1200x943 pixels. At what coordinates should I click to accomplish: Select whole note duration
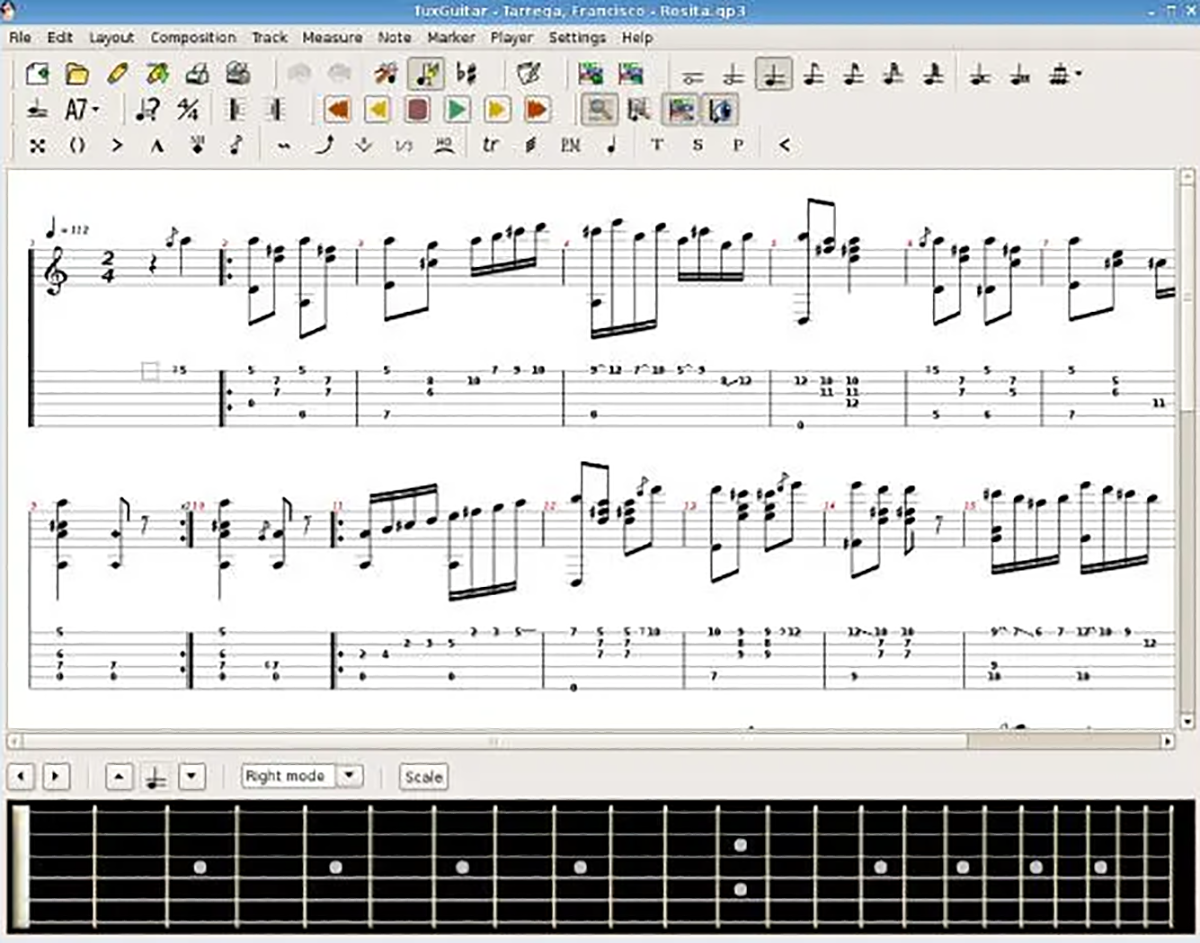coord(692,74)
